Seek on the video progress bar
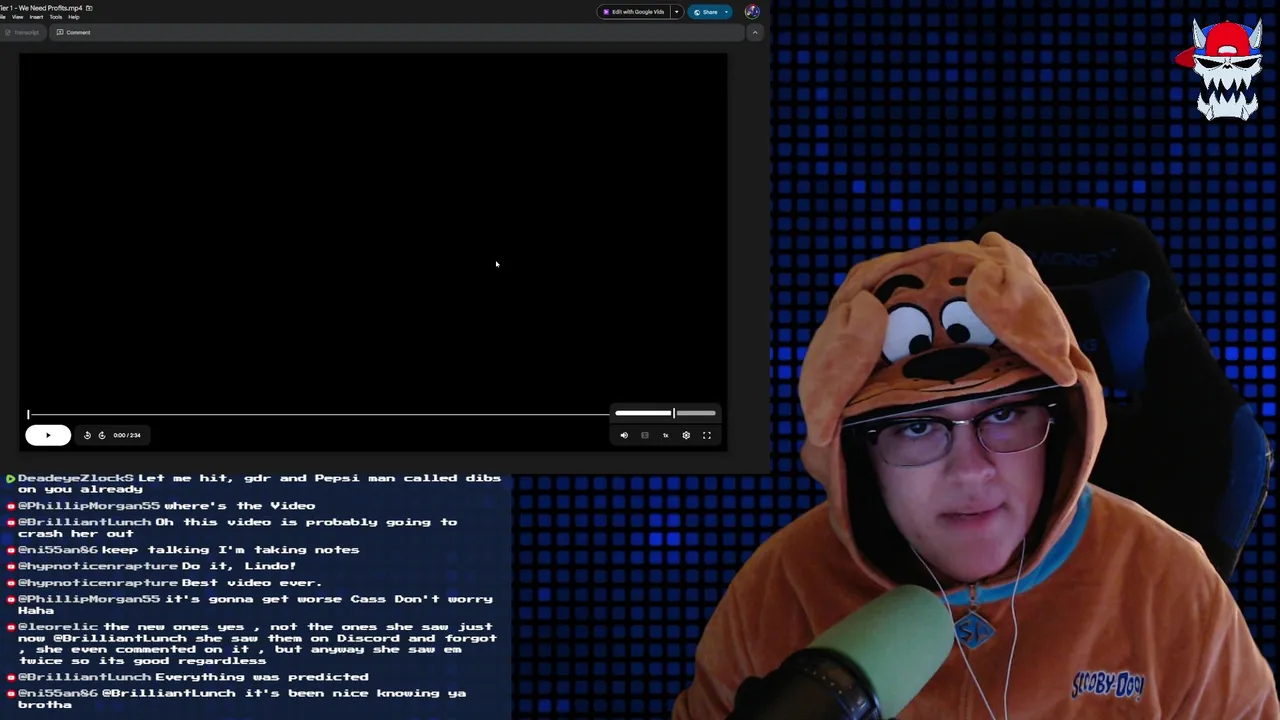Image resolution: width=1280 pixels, height=720 pixels. (318, 414)
